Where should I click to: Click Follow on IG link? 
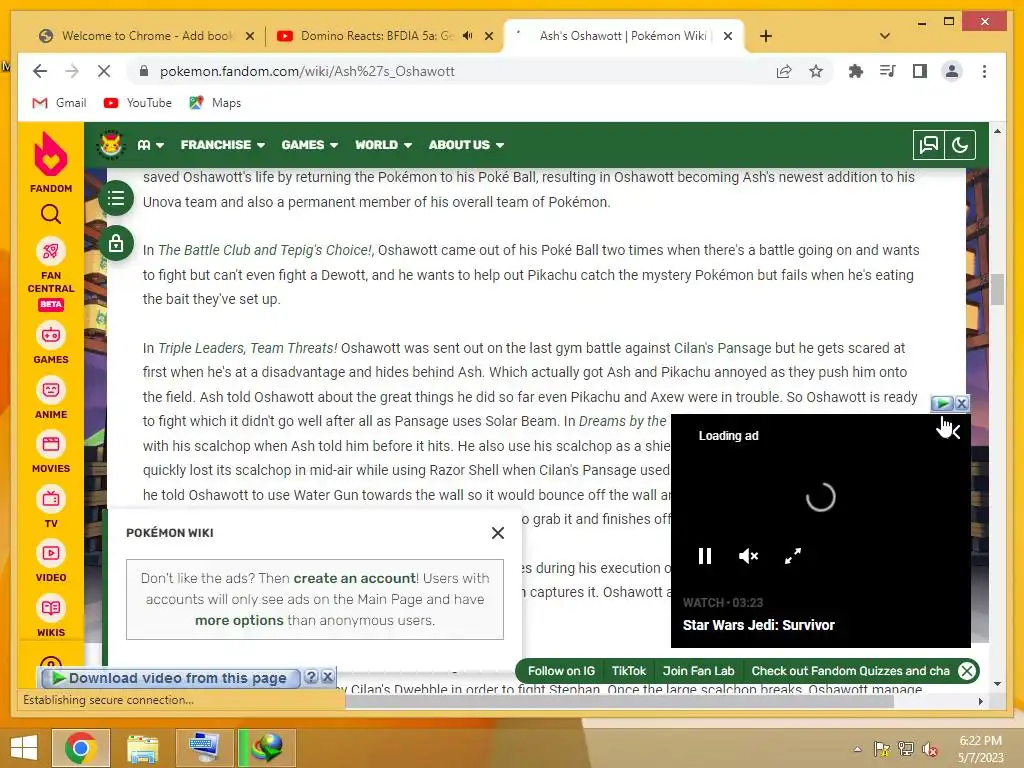coord(561,671)
